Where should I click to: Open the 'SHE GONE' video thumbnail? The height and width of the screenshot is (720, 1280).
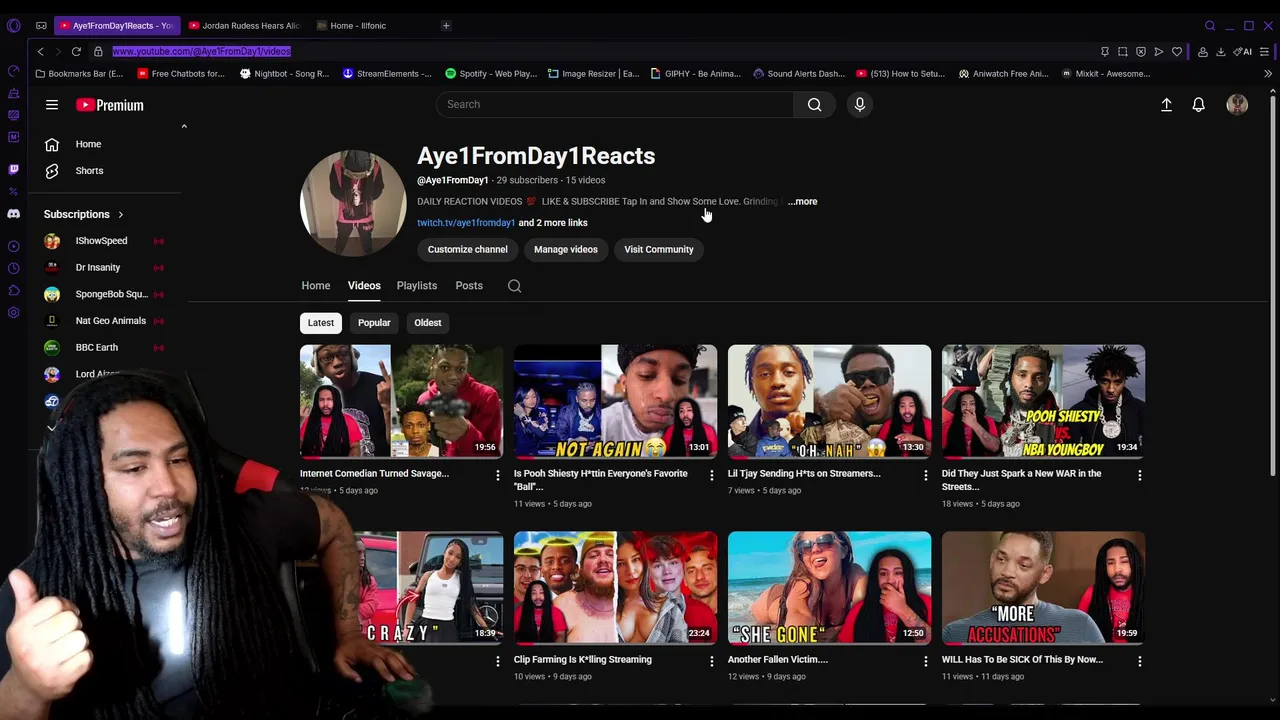click(x=829, y=588)
